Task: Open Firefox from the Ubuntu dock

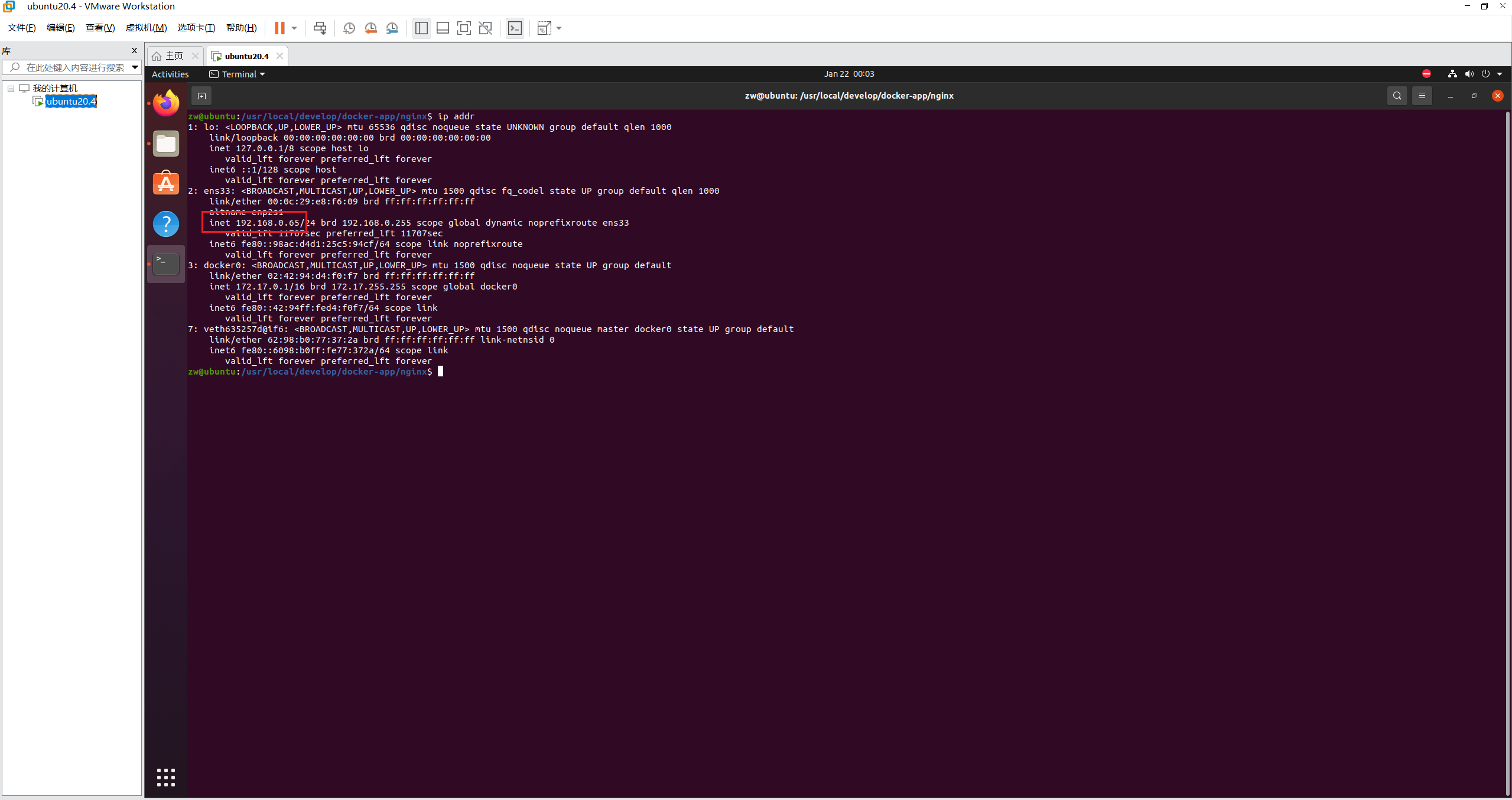Action: [166, 104]
